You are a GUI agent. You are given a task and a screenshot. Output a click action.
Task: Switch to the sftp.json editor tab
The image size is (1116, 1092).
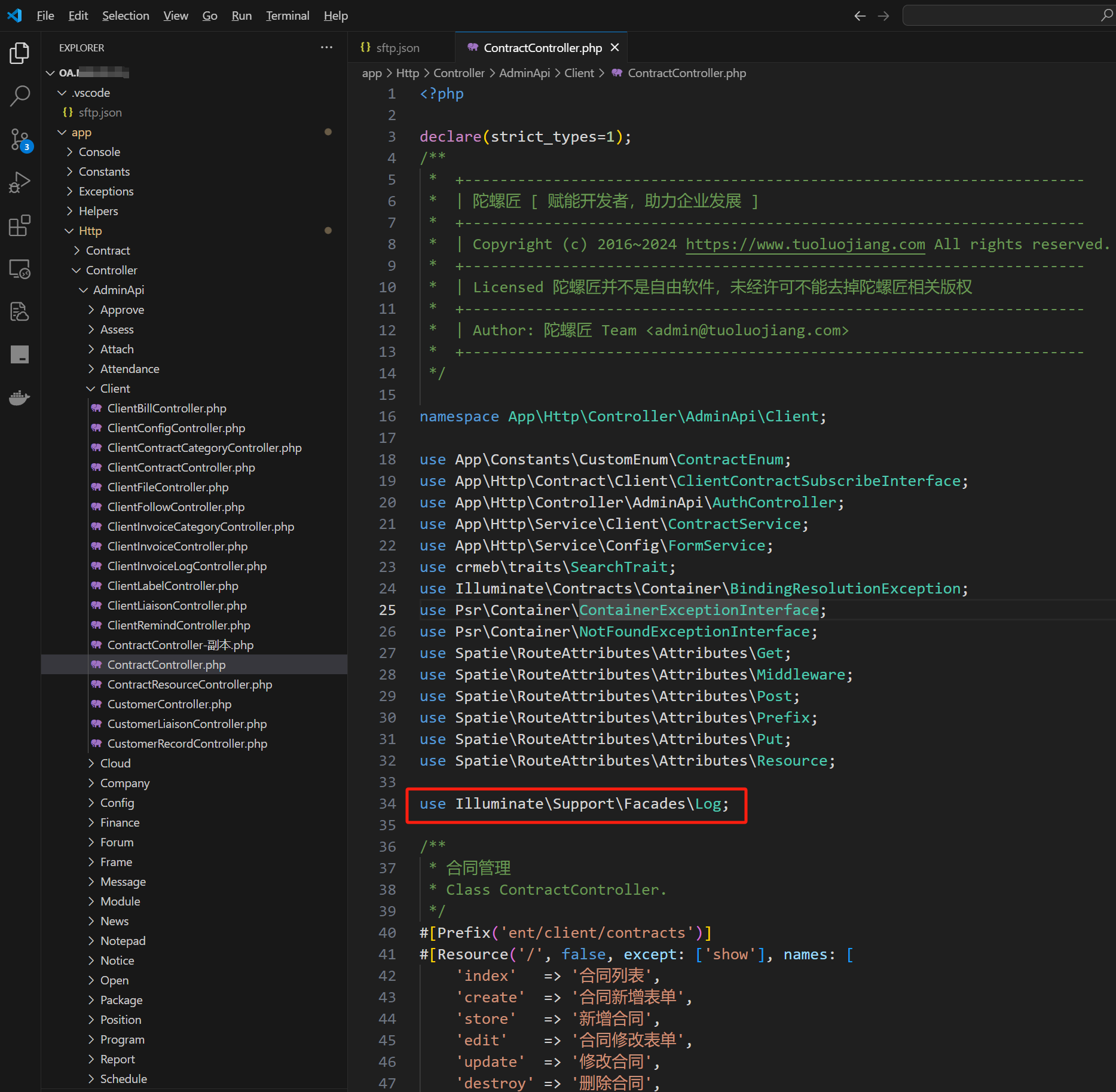click(x=397, y=47)
